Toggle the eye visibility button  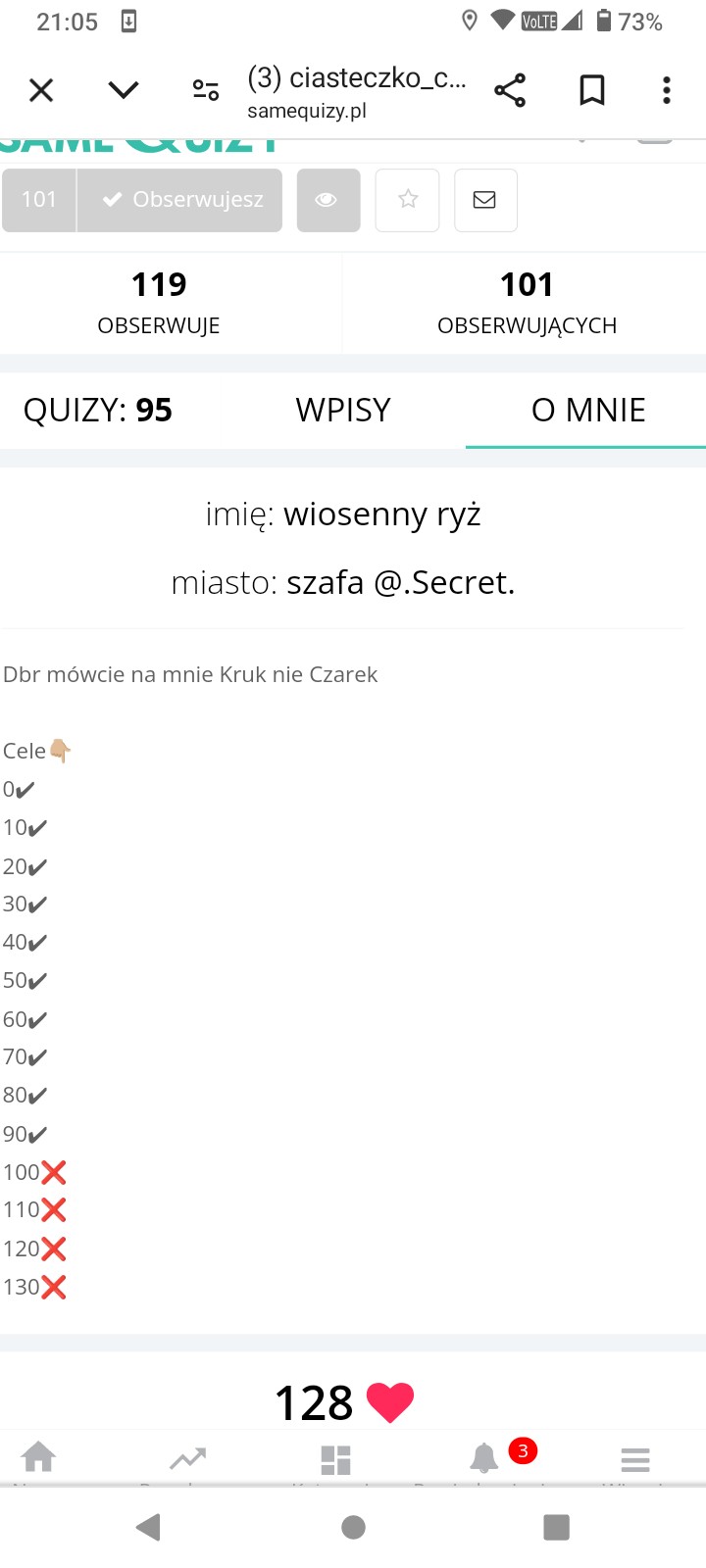click(x=328, y=200)
